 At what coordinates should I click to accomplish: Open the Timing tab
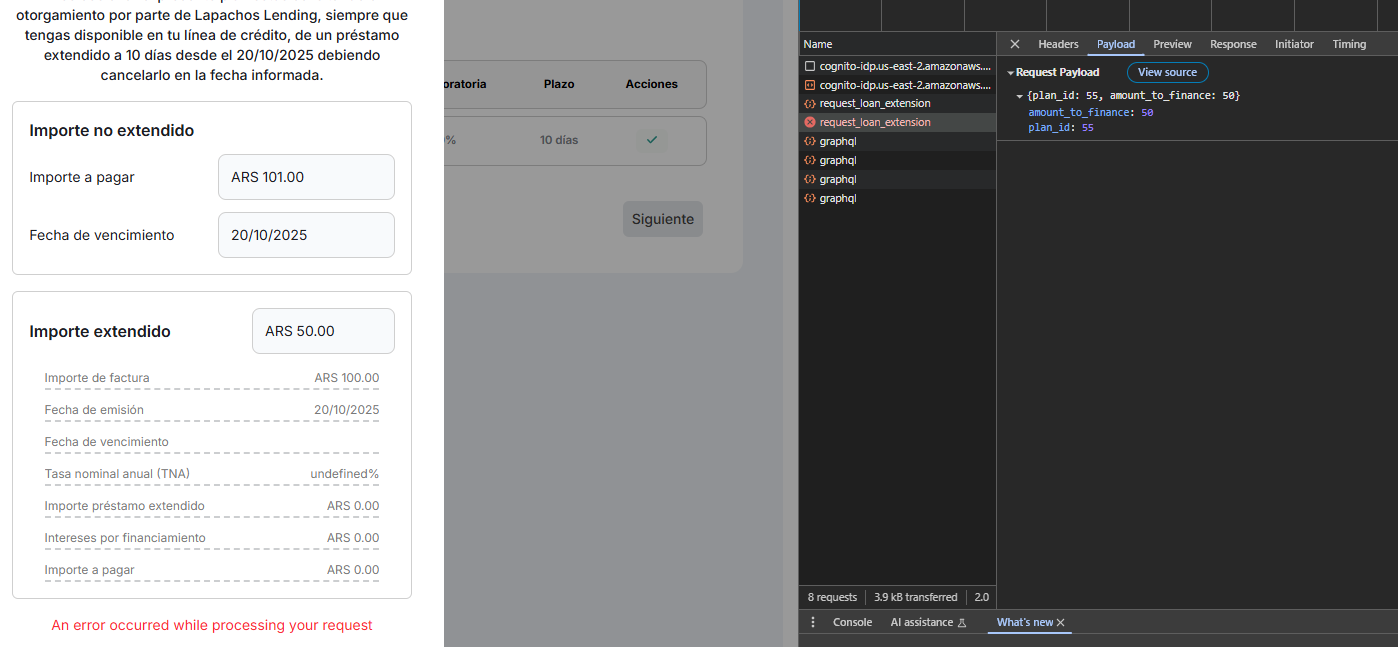1348,44
